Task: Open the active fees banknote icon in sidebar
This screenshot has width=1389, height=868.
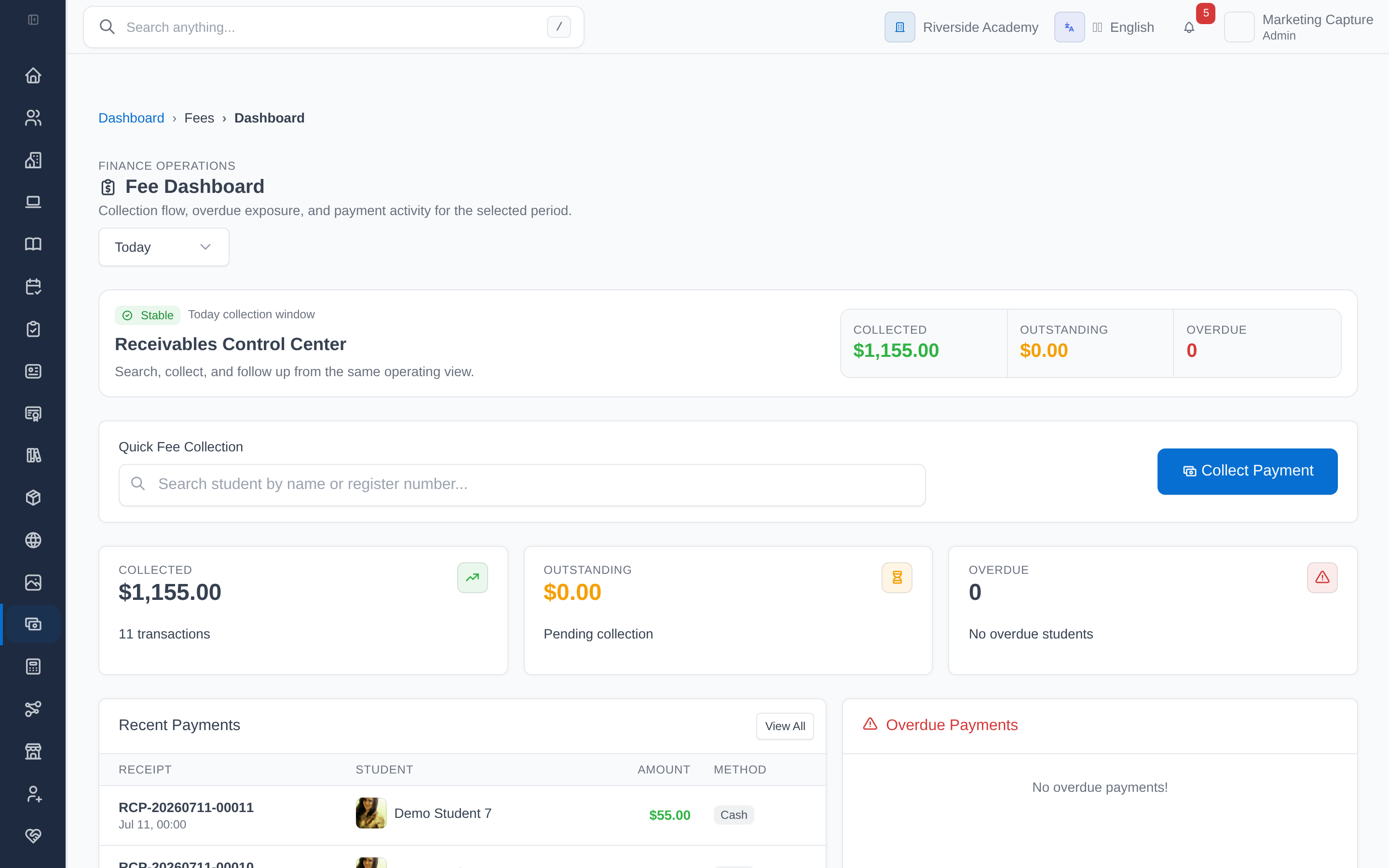Action: (33, 624)
